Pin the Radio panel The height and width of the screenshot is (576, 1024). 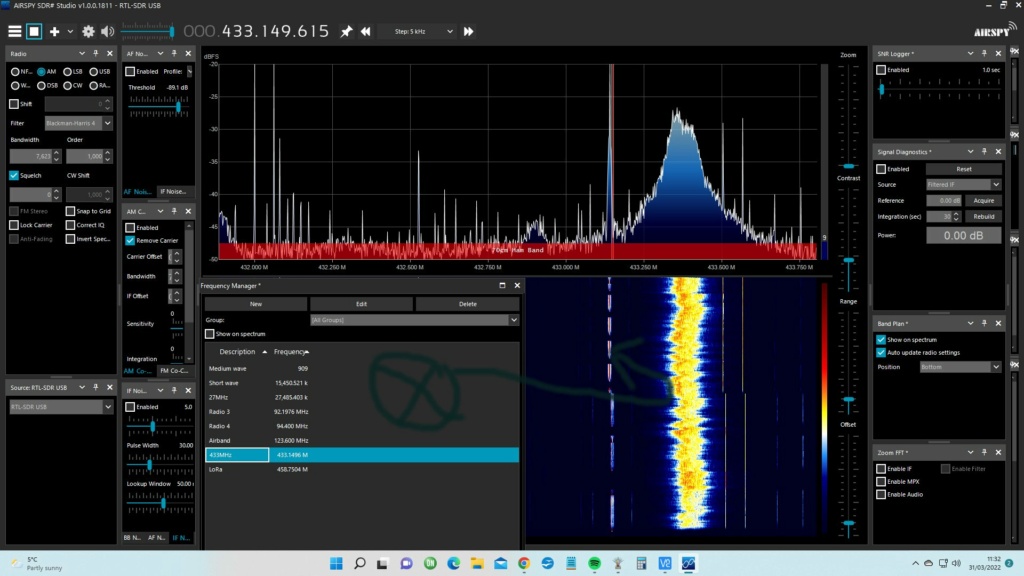coord(96,54)
